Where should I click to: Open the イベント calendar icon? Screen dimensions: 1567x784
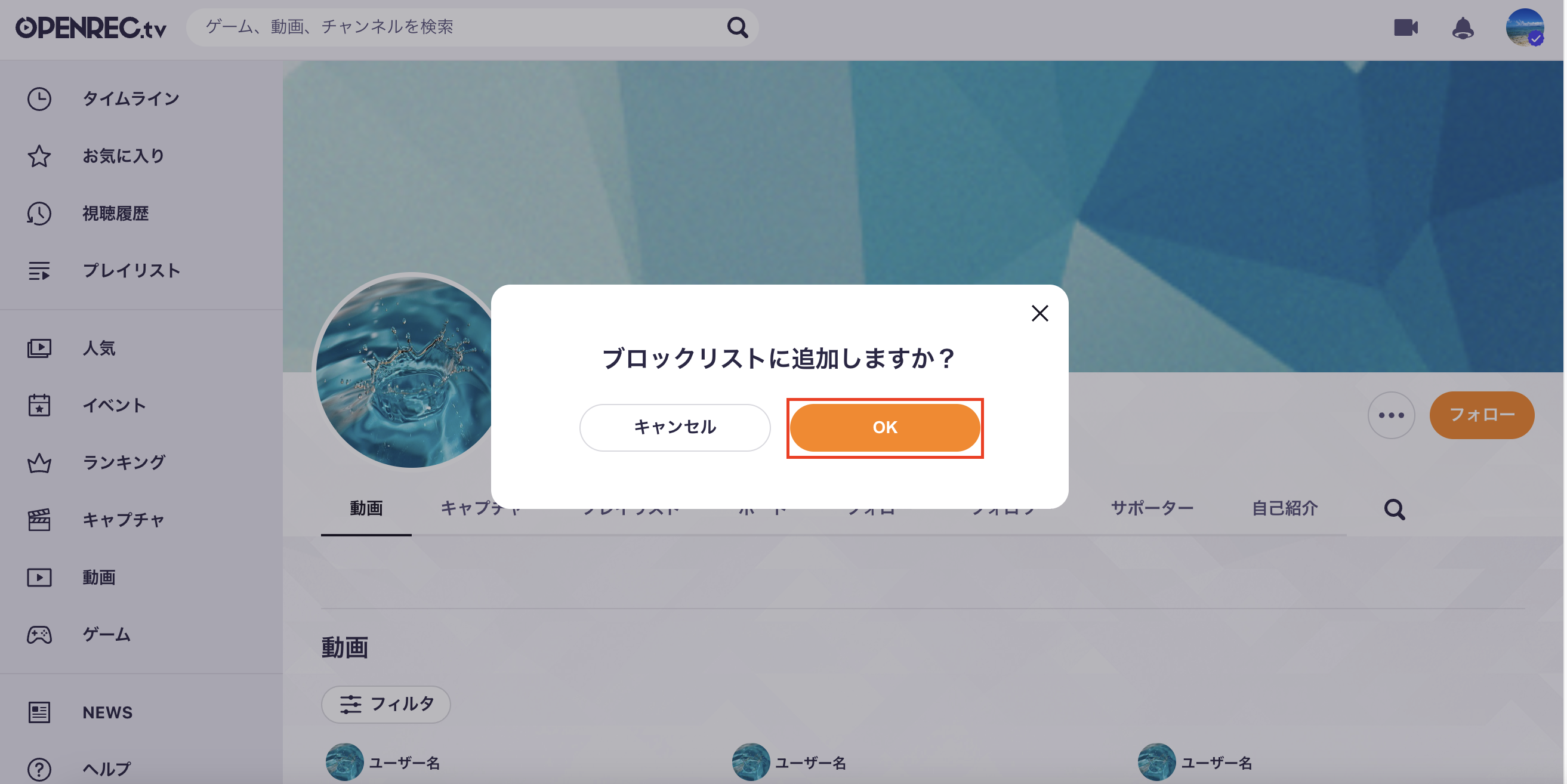click(39, 405)
